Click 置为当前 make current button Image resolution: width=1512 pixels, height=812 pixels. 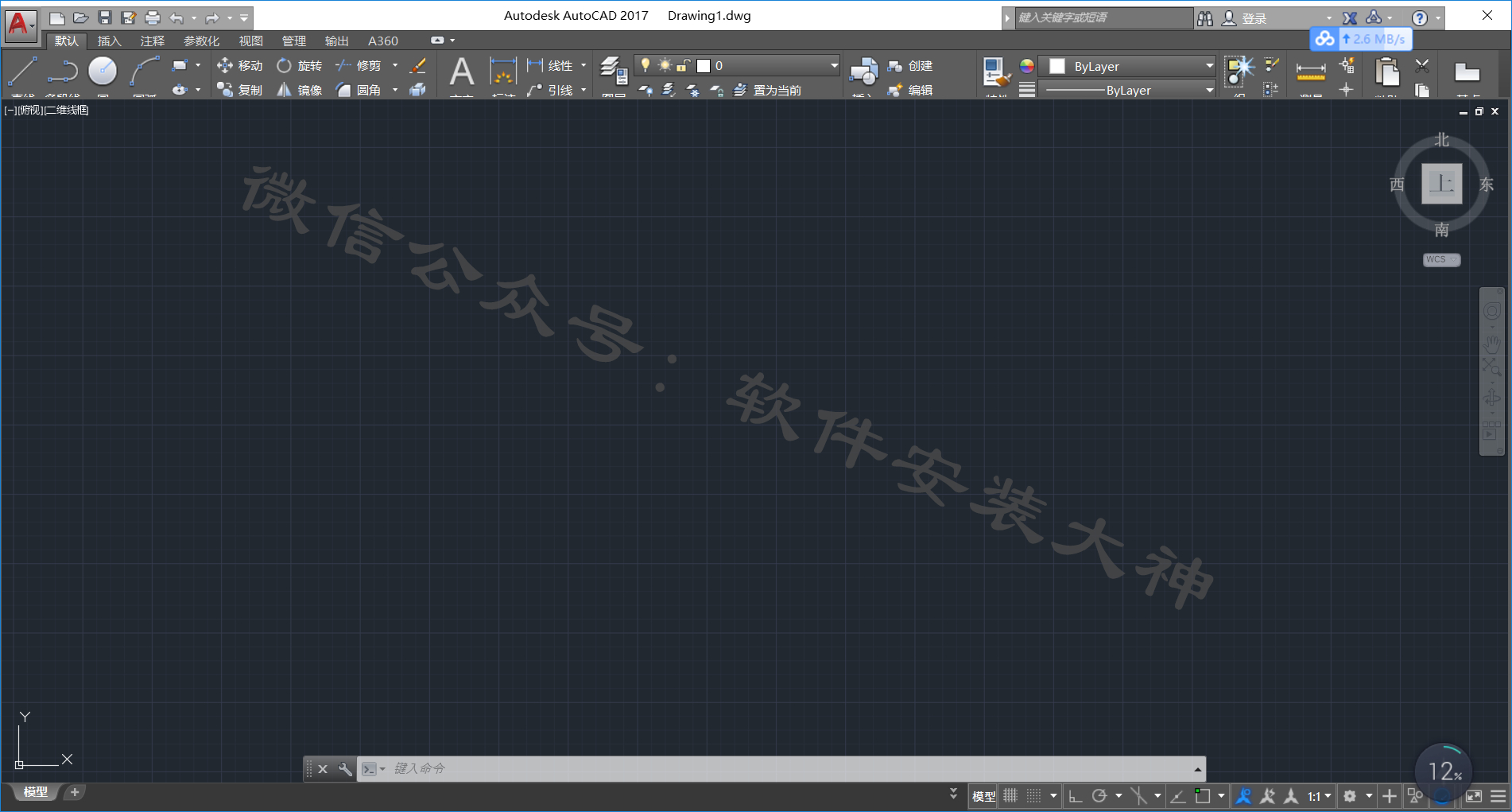tap(768, 90)
